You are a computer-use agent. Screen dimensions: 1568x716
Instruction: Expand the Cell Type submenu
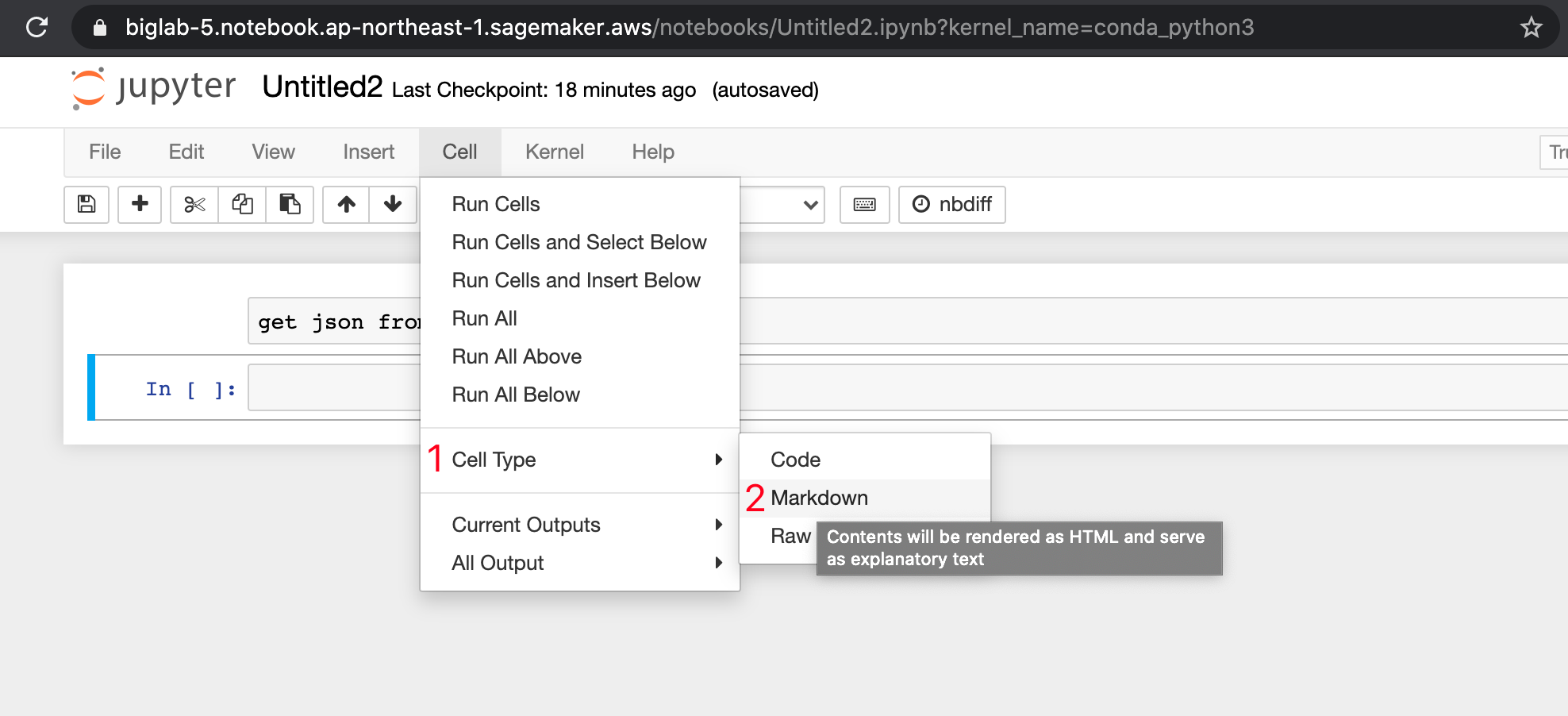[580, 460]
